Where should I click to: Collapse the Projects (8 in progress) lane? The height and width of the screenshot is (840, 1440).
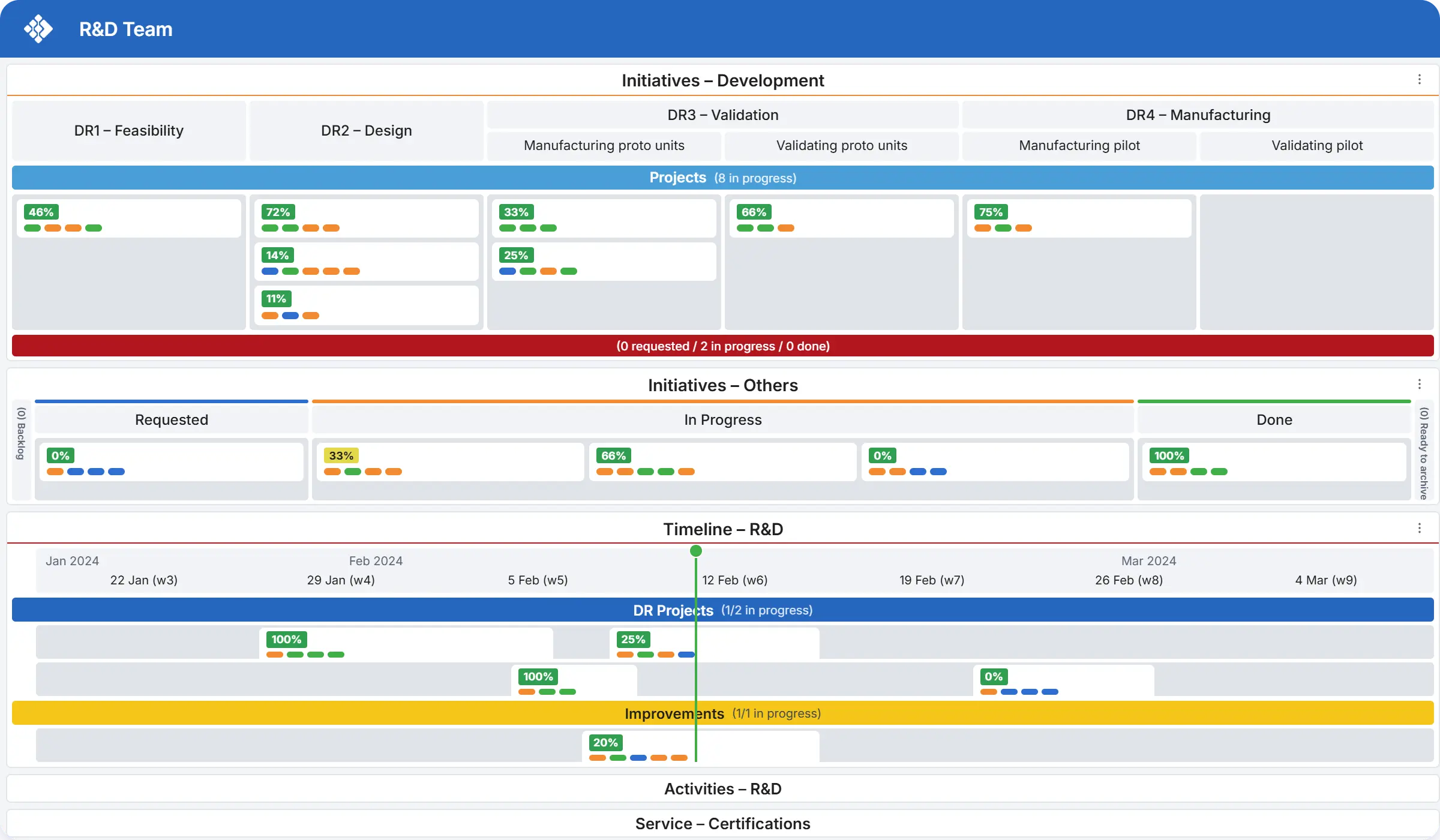pos(722,178)
